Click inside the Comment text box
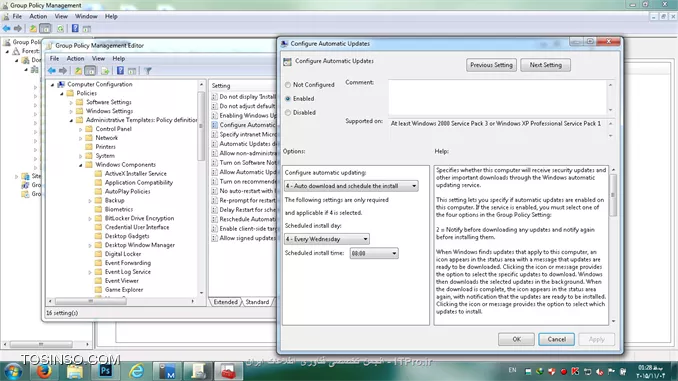678x381 pixels. pyautogui.click(x=497, y=97)
